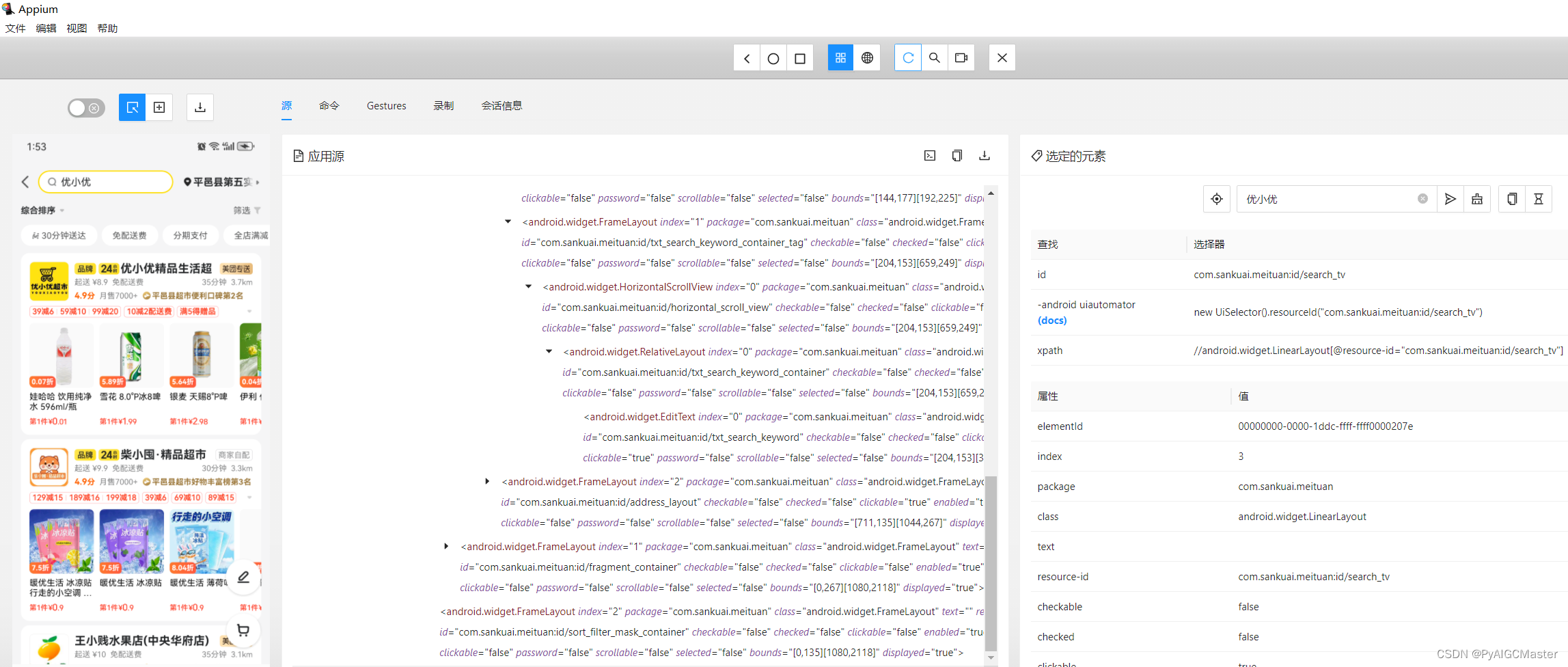This screenshot has width=1568, height=667.
Task: Open the 帮助 menu
Action: coord(108,28)
